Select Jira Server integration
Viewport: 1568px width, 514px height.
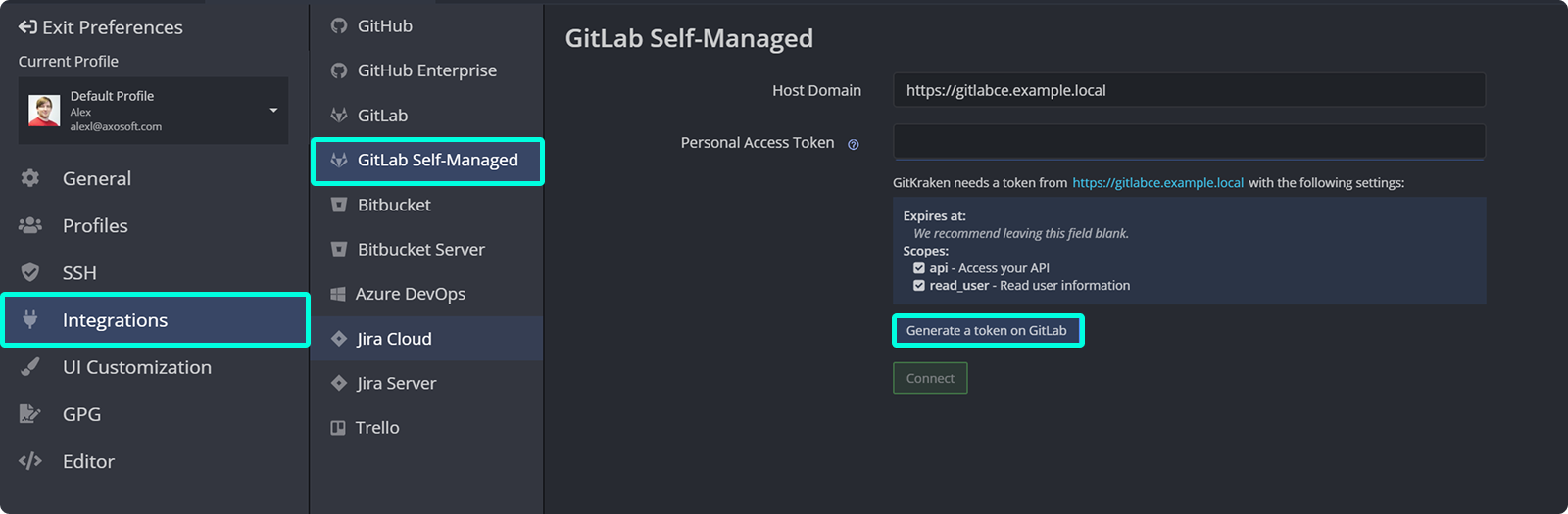[x=396, y=383]
